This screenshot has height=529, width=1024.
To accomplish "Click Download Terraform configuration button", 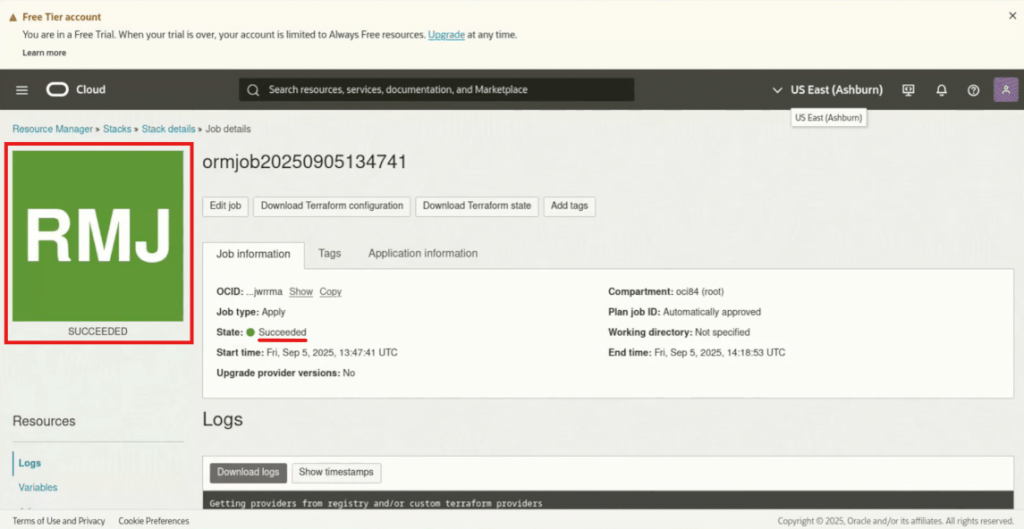I will tap(332, 206).
